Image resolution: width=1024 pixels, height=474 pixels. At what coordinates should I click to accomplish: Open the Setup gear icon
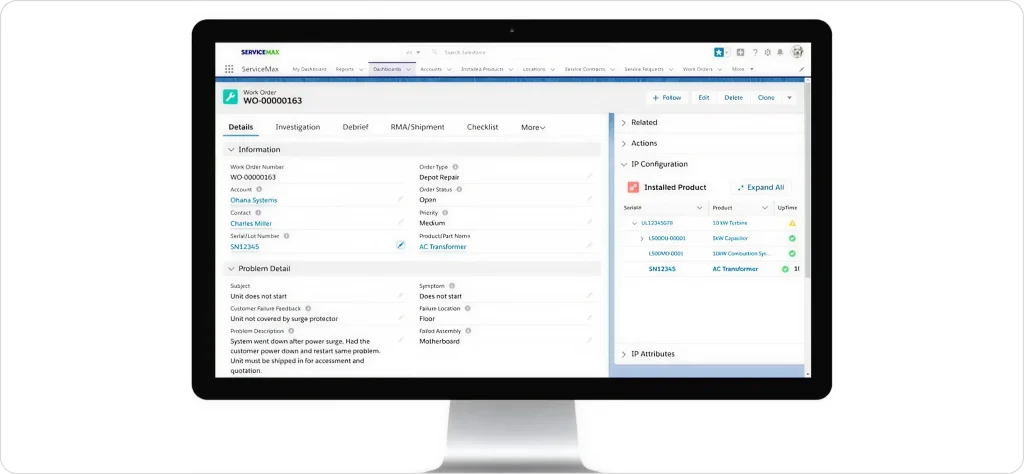(x=767, y=52)
